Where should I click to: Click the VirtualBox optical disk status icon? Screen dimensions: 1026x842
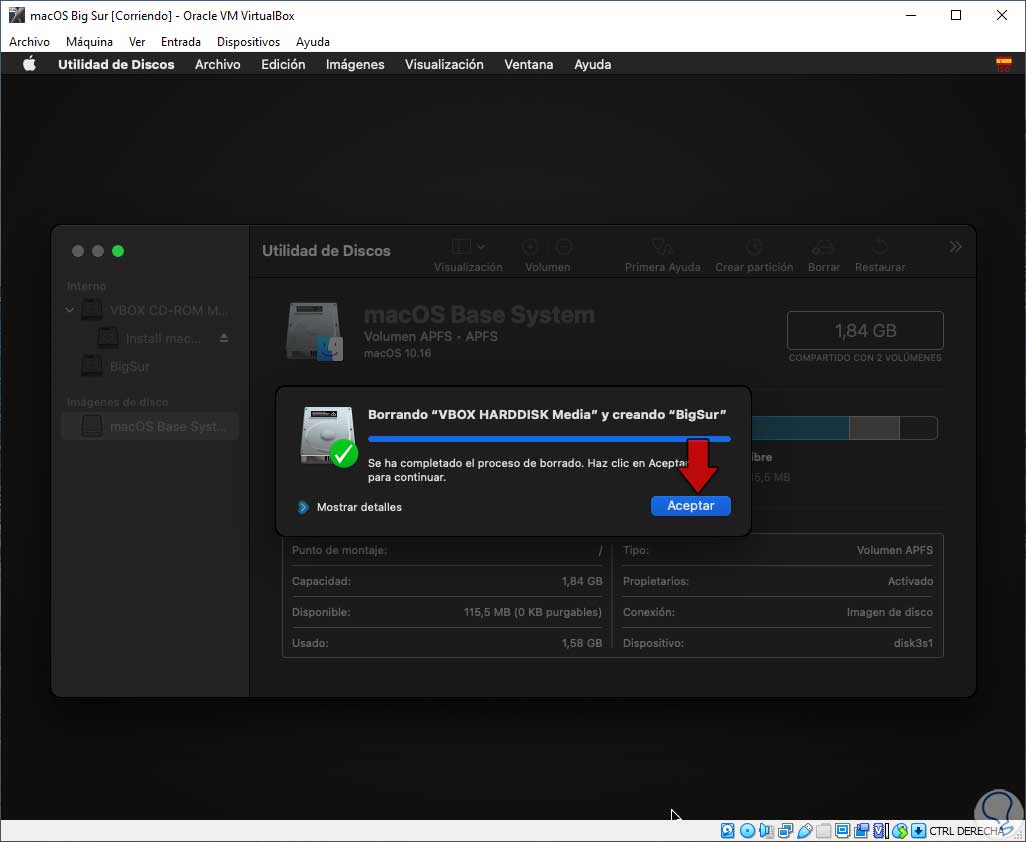tap(747, 831)
